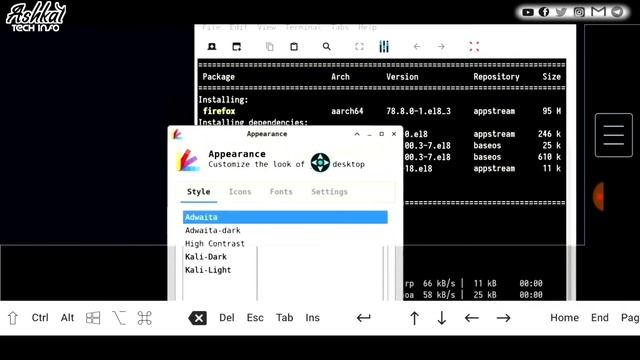The height and width of the screenshot is (360, 640).
Task: Tap the Ins key
Action: [312, 318]
